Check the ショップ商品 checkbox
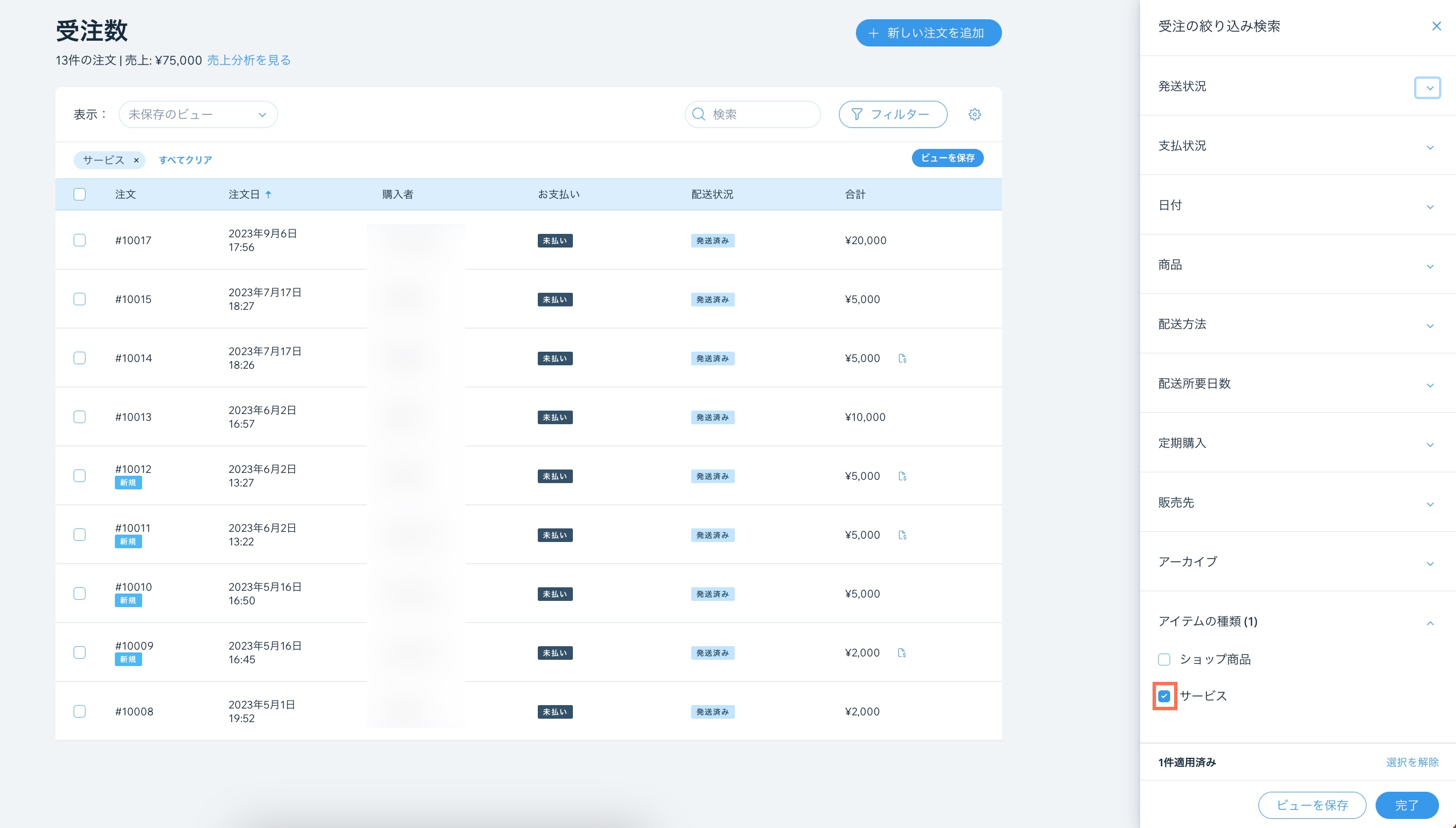Viewport: 1456px width, 828px height. click(x=1164, y=659)
